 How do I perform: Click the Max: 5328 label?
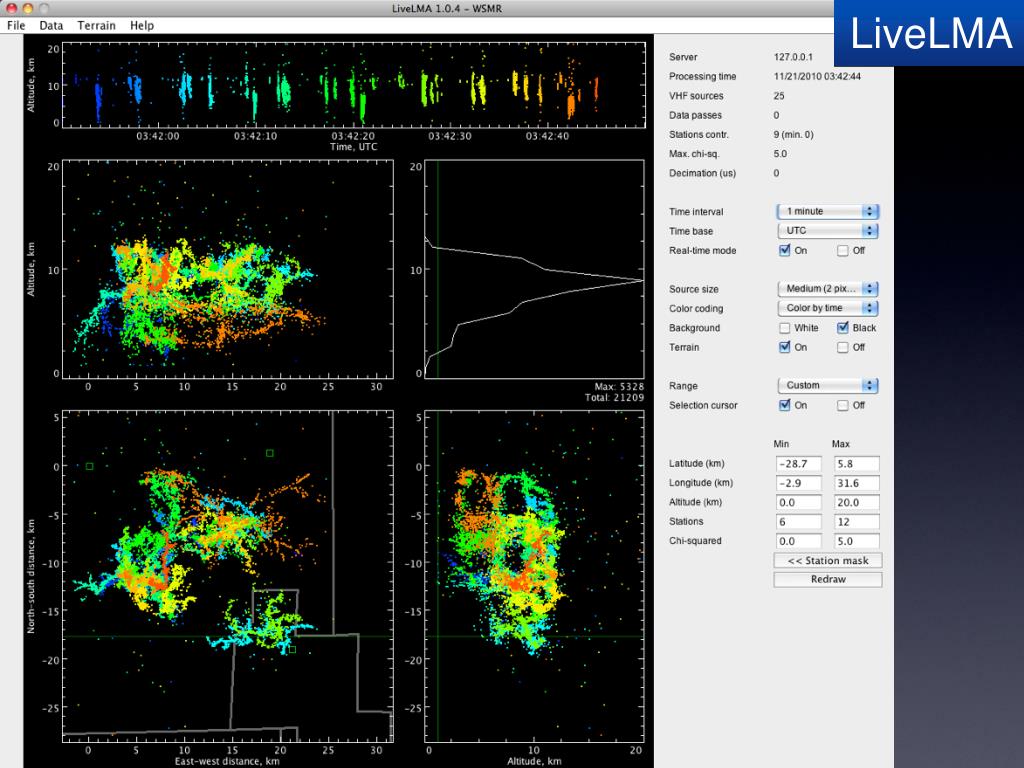[x=619, y=387]
